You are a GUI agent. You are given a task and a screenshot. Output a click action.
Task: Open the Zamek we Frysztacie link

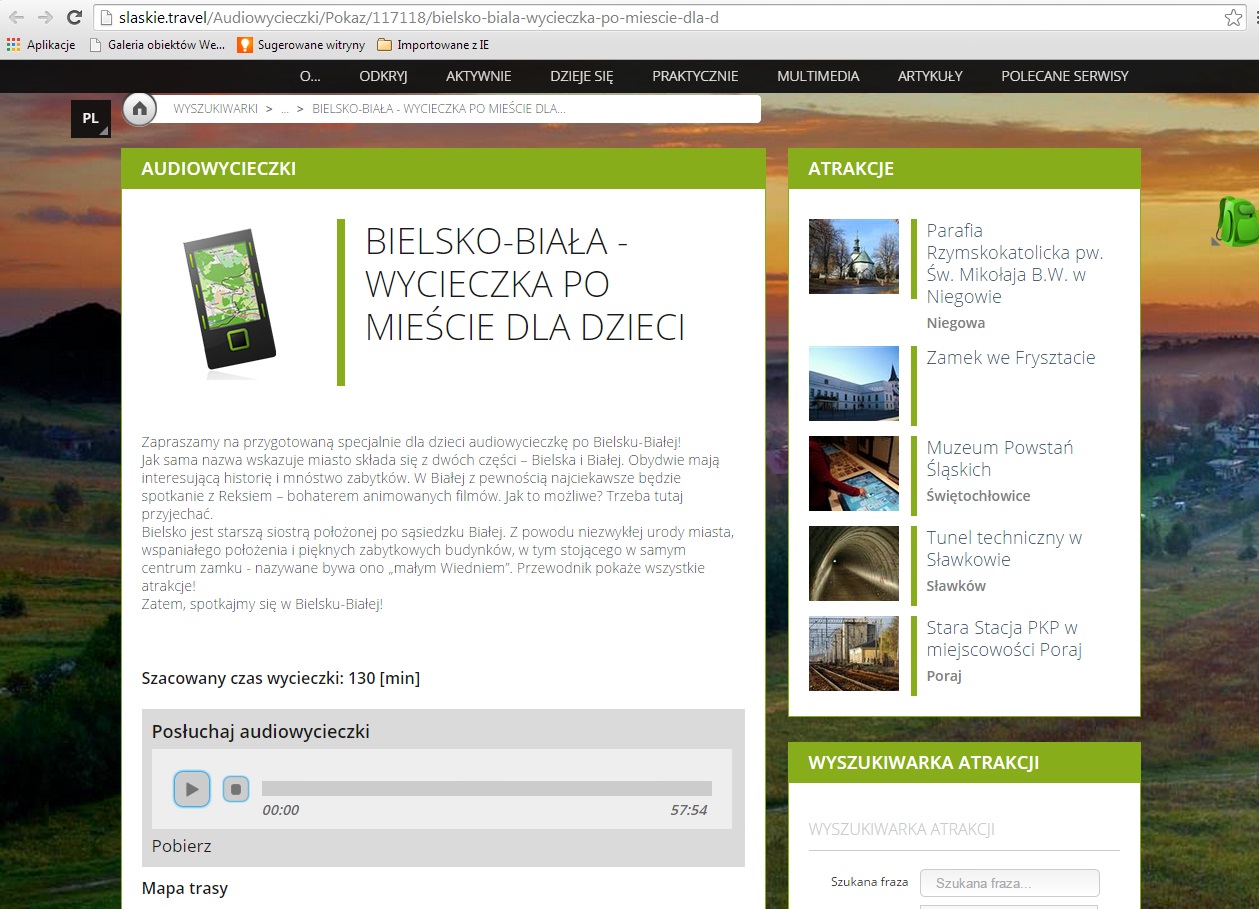(1011, 358)
